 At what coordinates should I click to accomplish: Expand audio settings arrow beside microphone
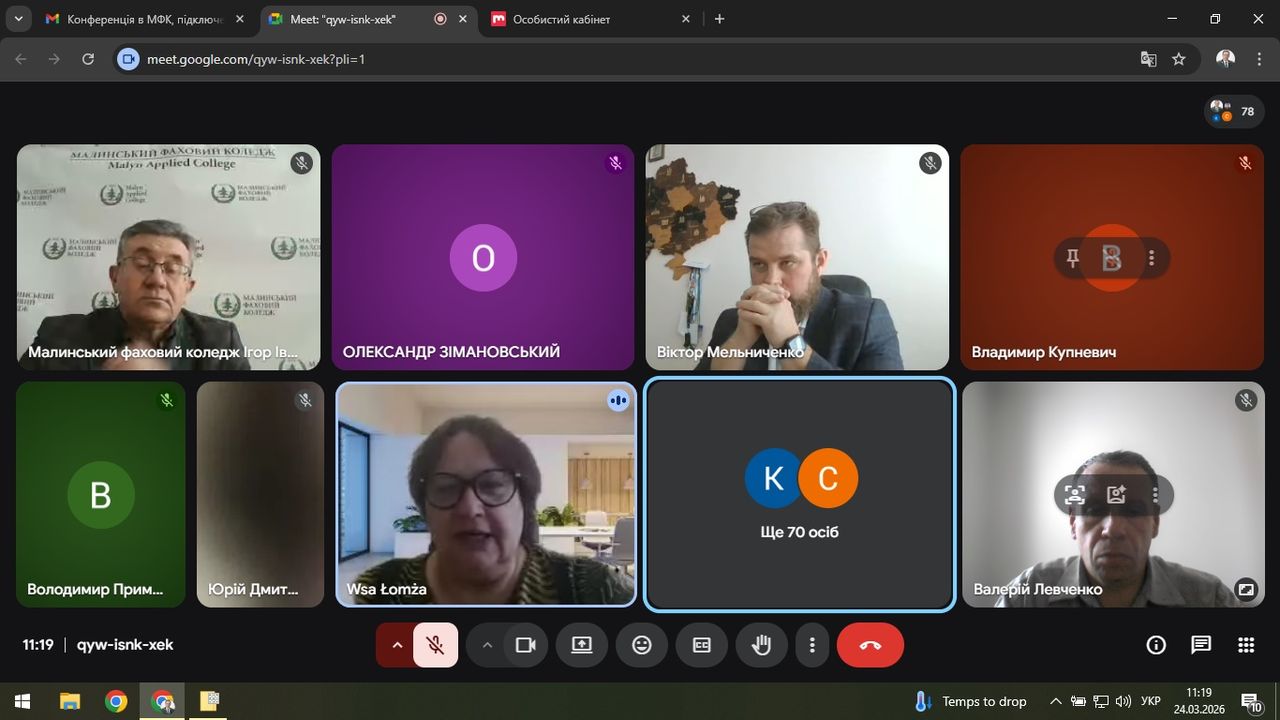(x=397, y=645)
